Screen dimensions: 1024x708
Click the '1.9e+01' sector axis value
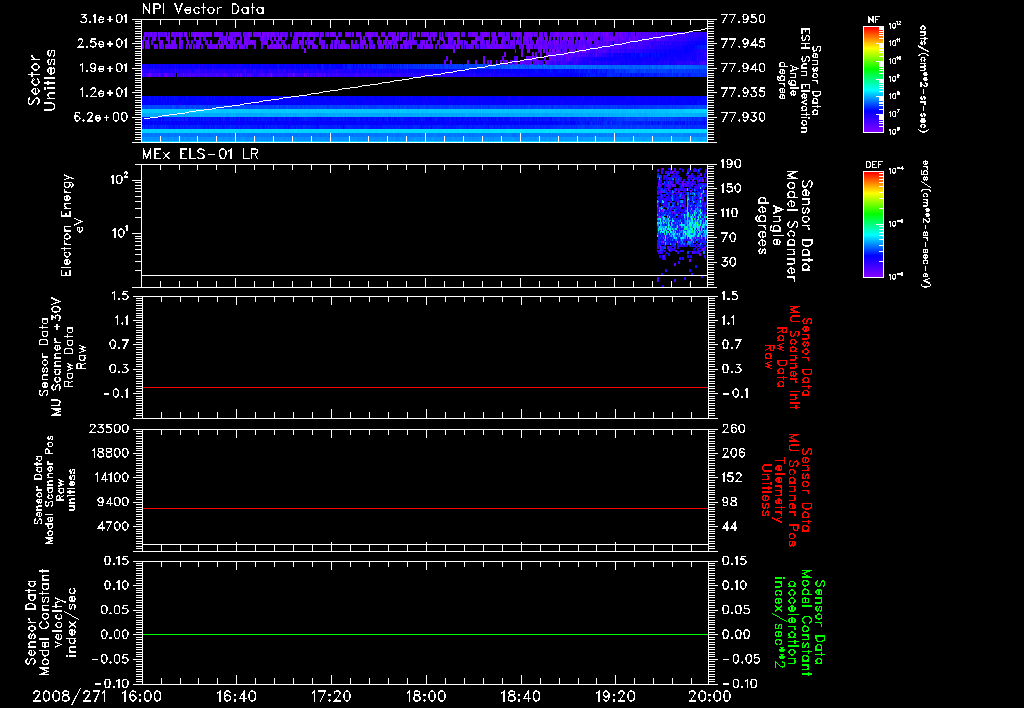[103, 68]
